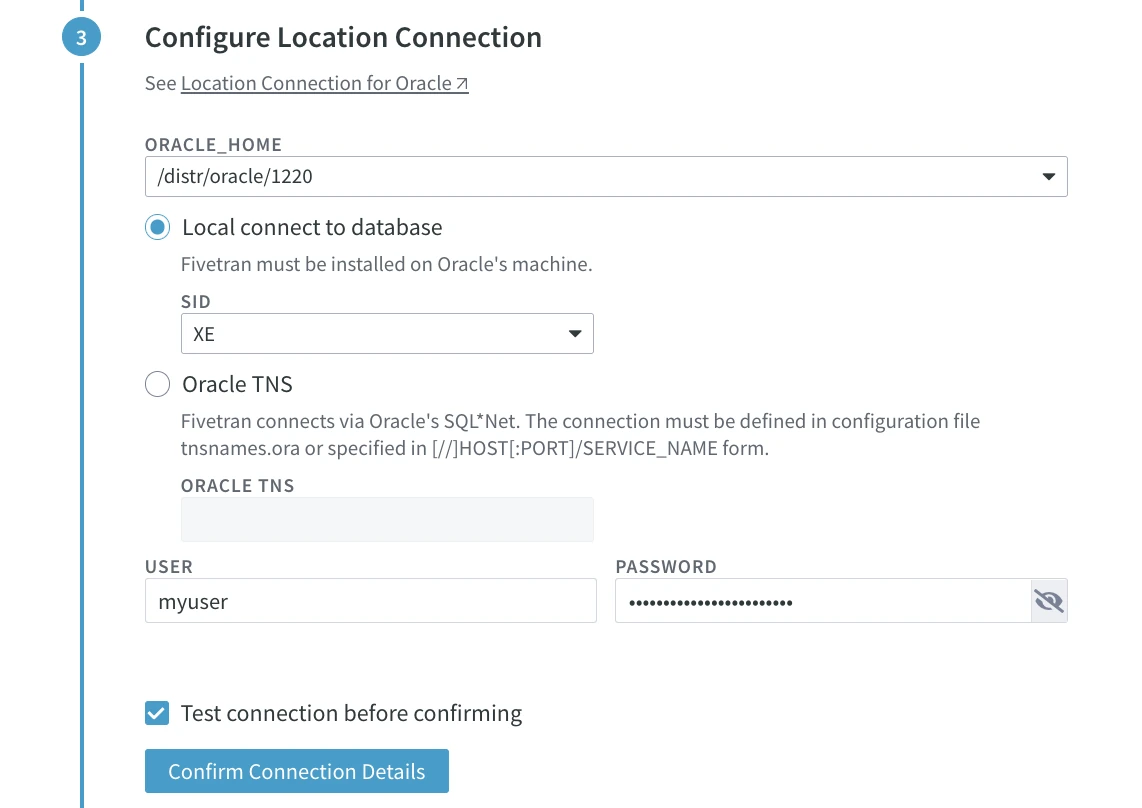Viewport: 1142px width, 808px height.
Task: Select the Local connect to database option
Action: coord(157,227)
